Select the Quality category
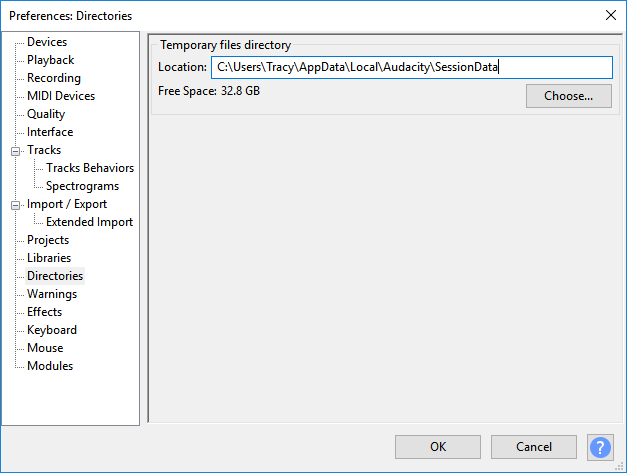This screenshot has height=473, width=627. point(46,114)
